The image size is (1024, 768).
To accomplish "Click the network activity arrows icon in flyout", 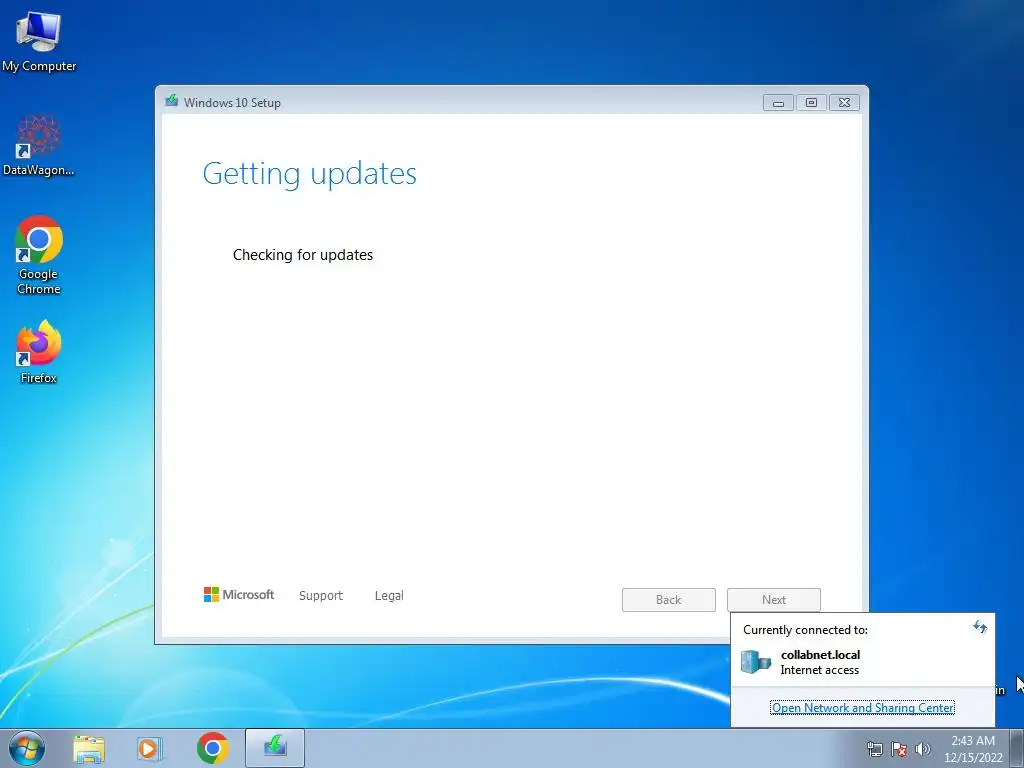I will (980, 627).
